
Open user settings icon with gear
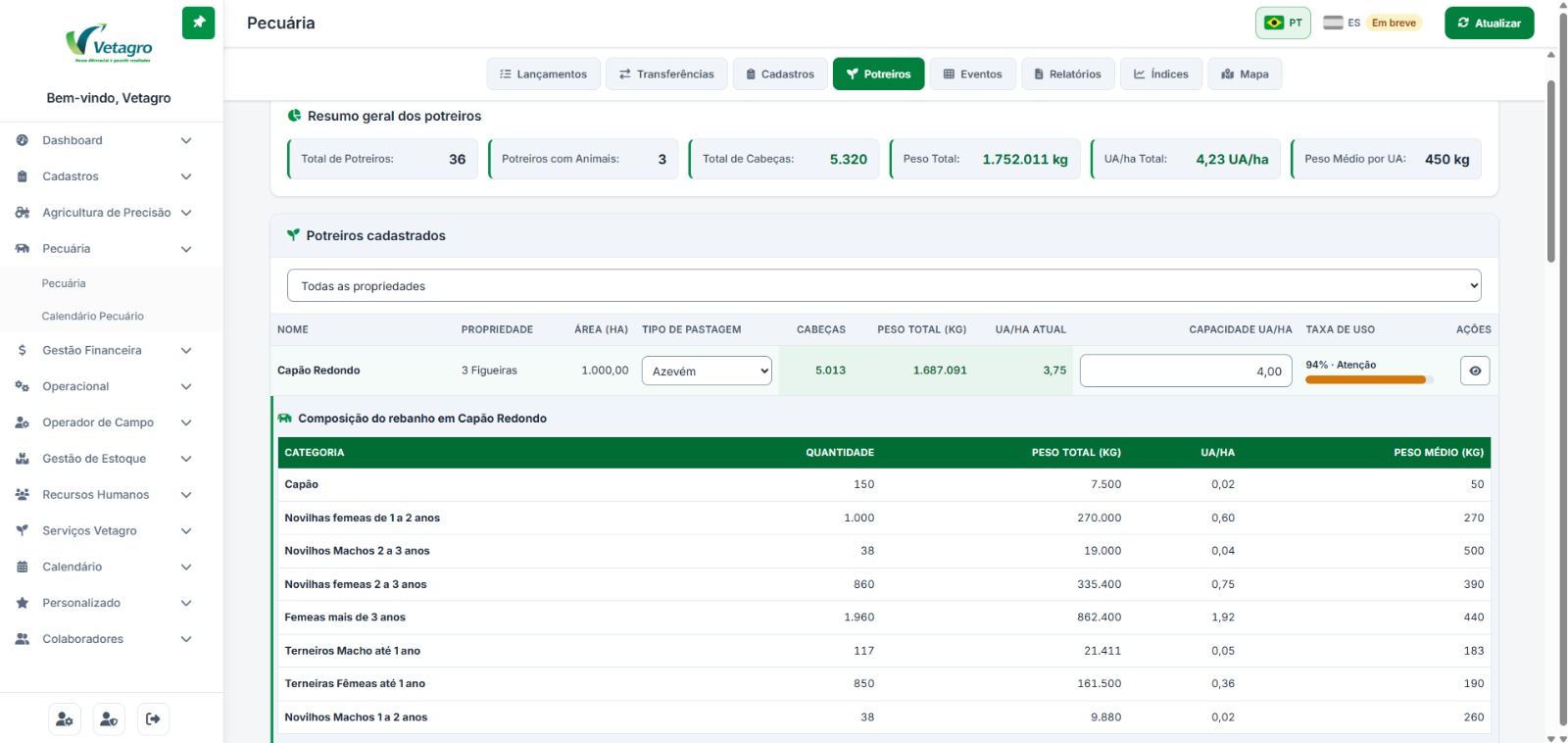click(65, 719)
